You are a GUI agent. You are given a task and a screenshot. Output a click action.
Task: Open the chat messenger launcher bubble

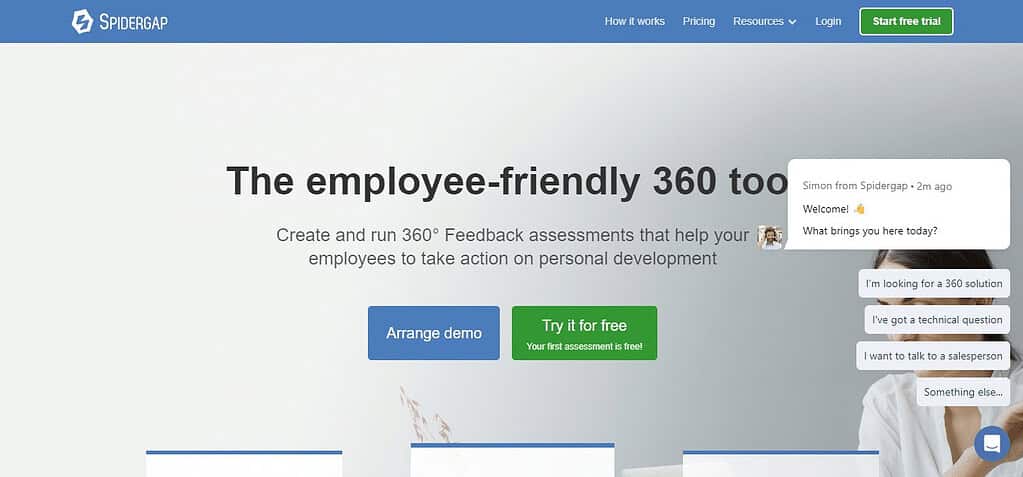[992, 444]
